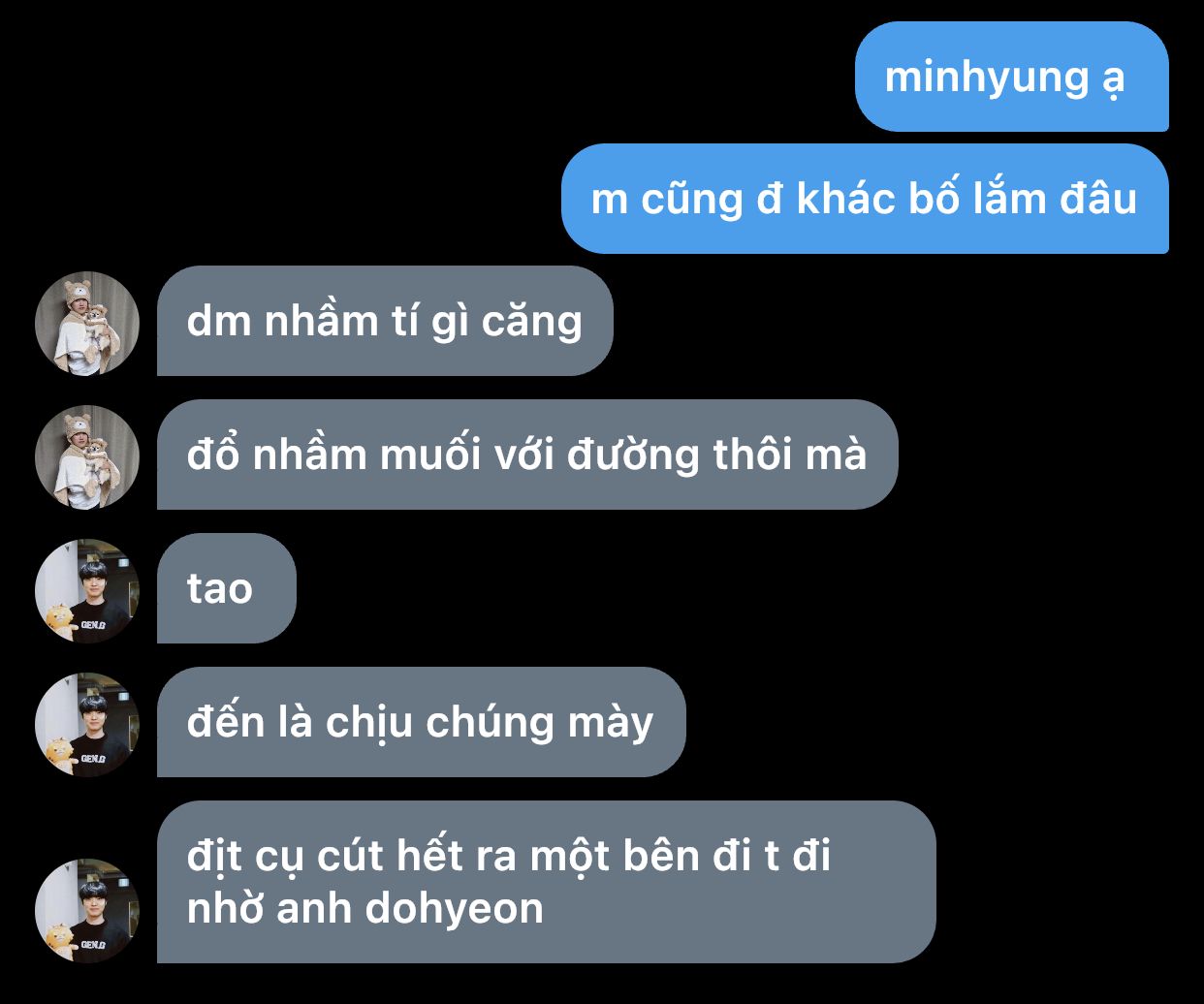
Task: Click the gray "dm nhầm tí gì căng" bubble
Action: point(385,321)
